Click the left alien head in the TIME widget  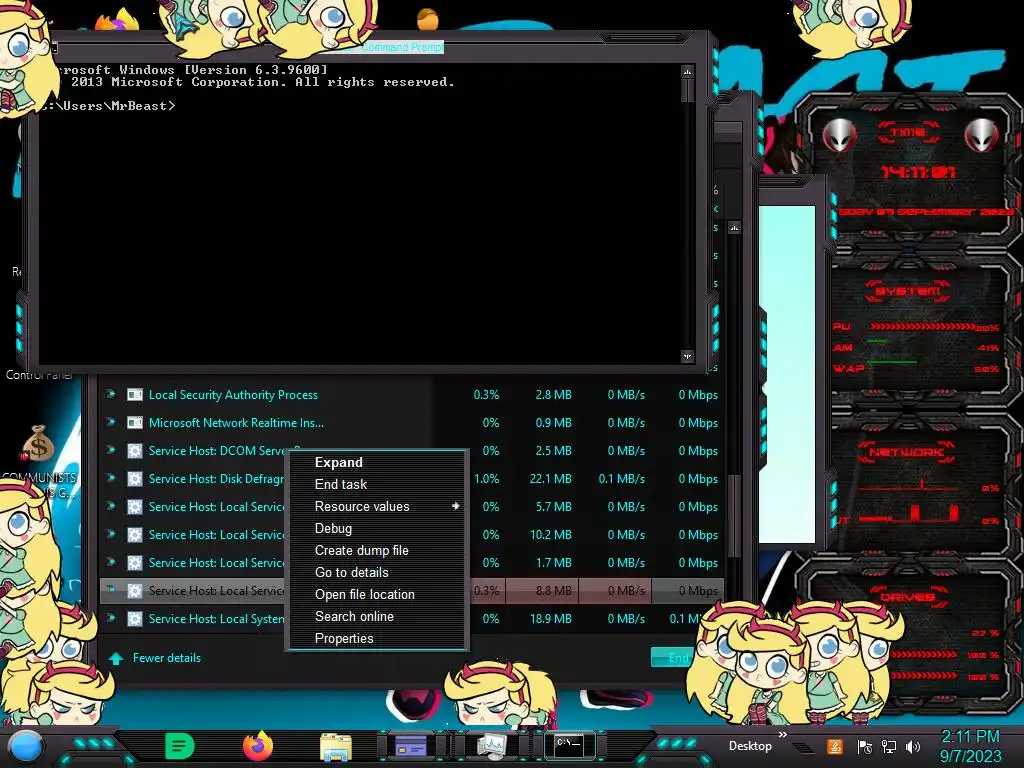(839, 135)
